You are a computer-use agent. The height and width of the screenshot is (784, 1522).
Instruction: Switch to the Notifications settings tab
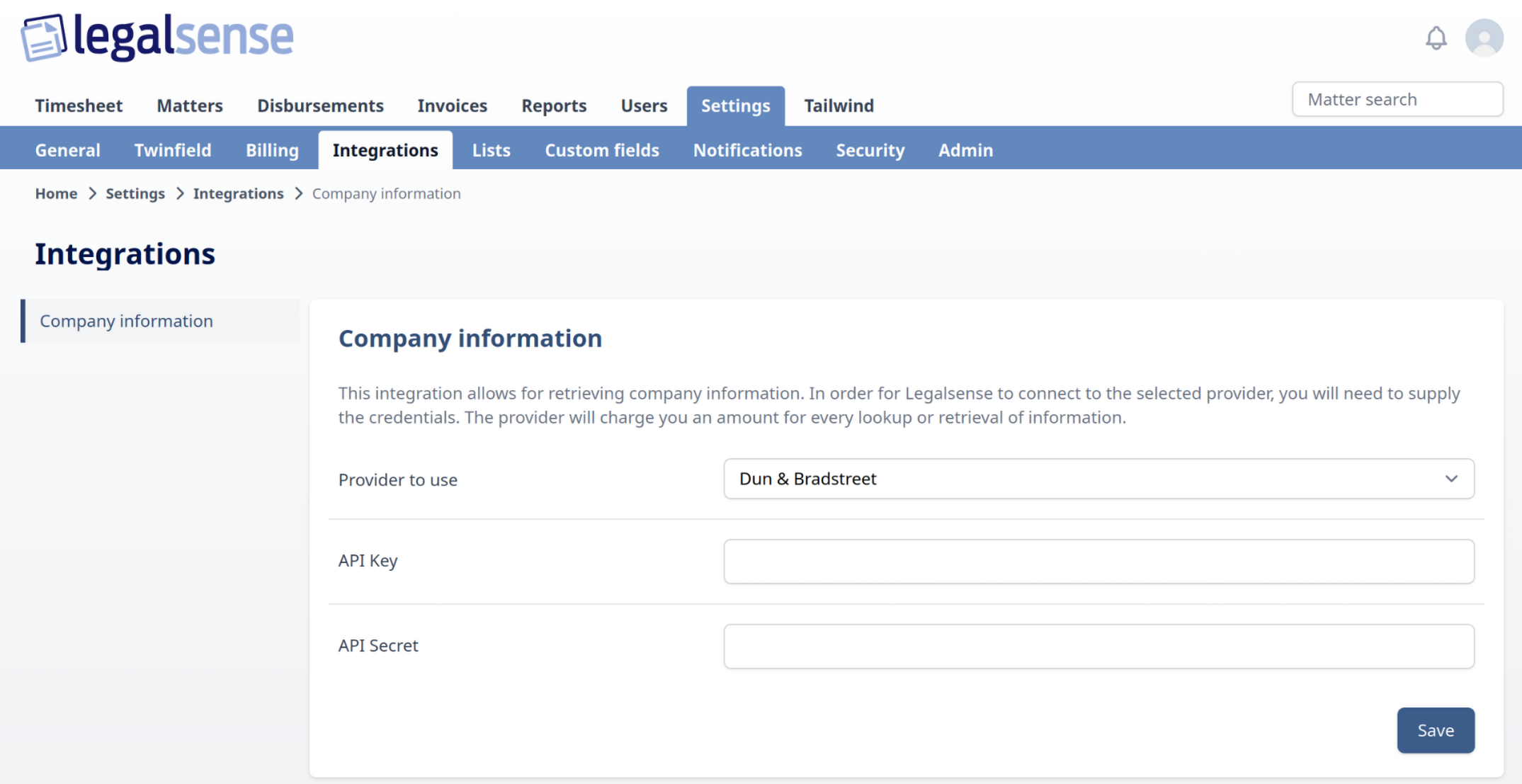coord(747,149)
